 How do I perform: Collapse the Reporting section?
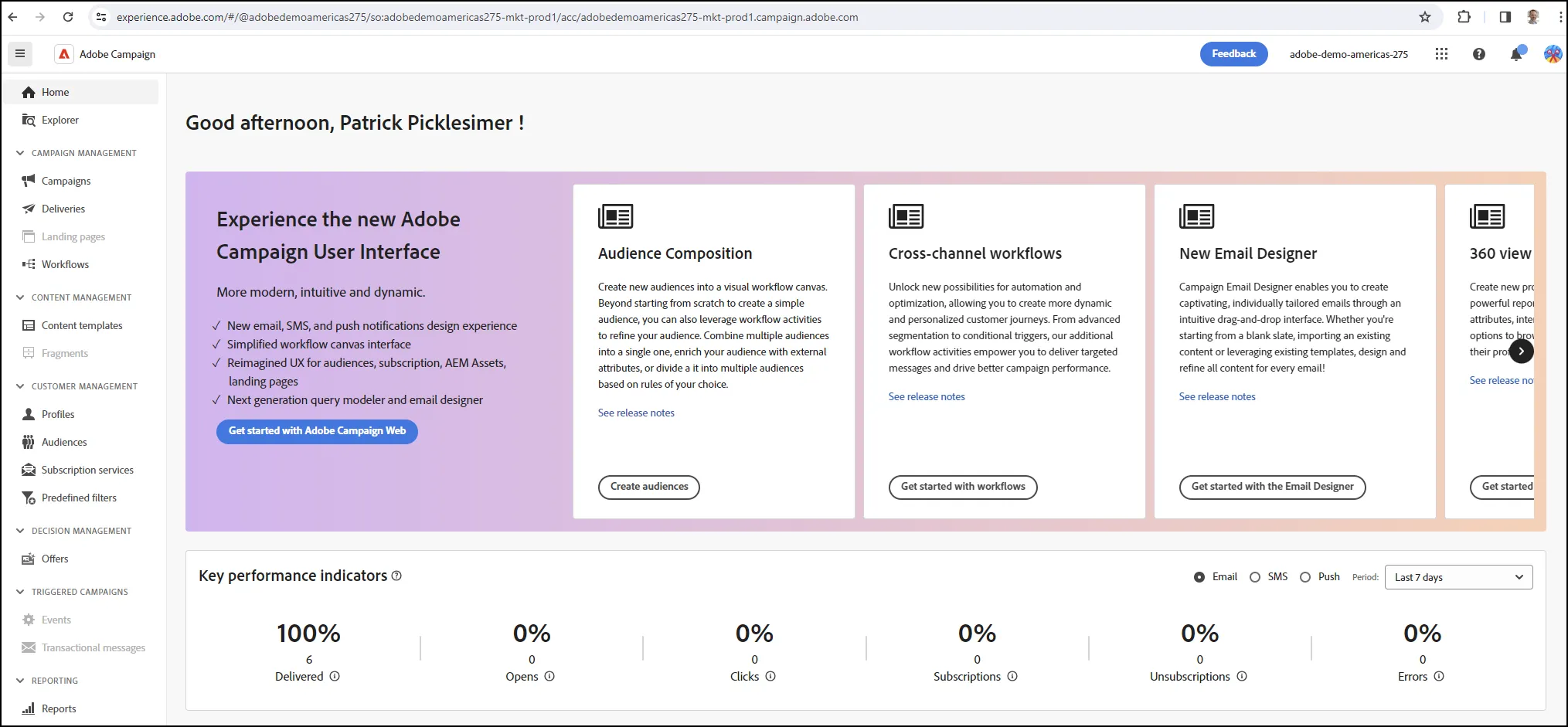[x=20, y=681]
